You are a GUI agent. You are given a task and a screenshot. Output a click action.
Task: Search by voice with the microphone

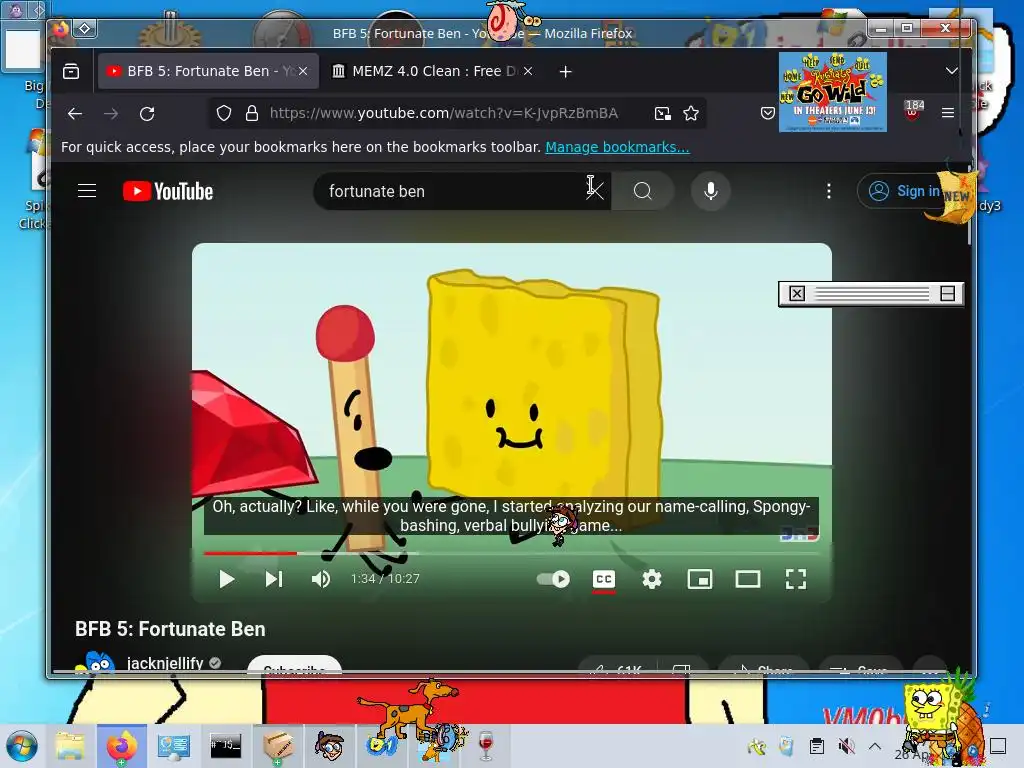711,191
